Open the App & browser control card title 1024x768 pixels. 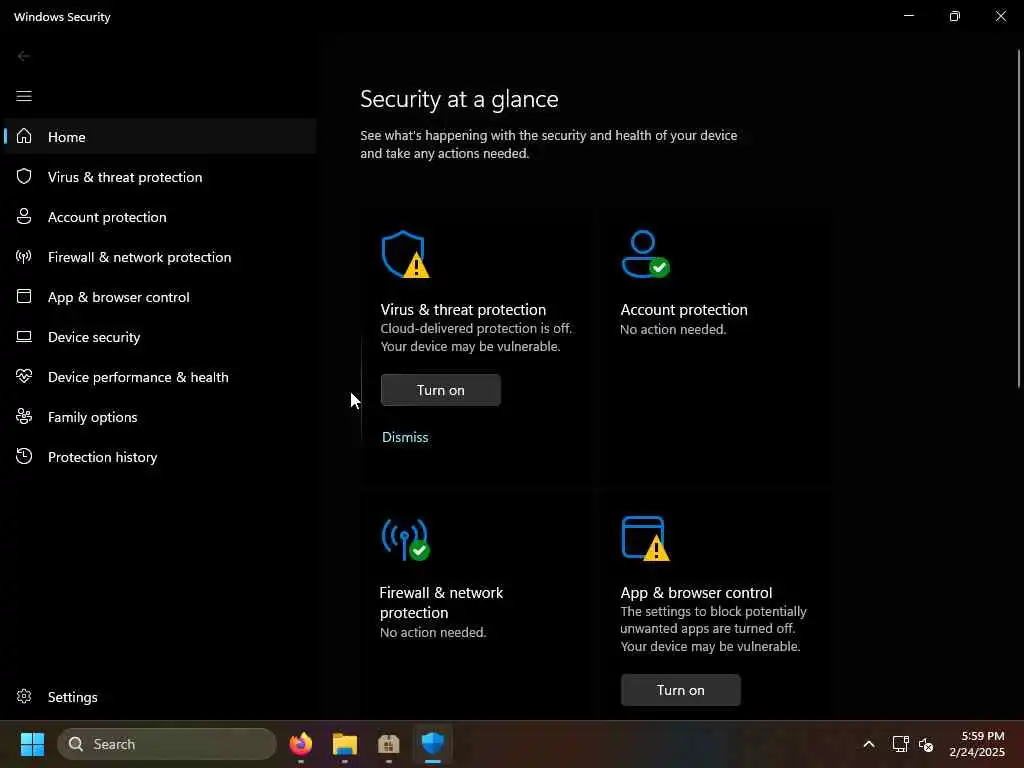pyautogui.click(x=696, y=592)
